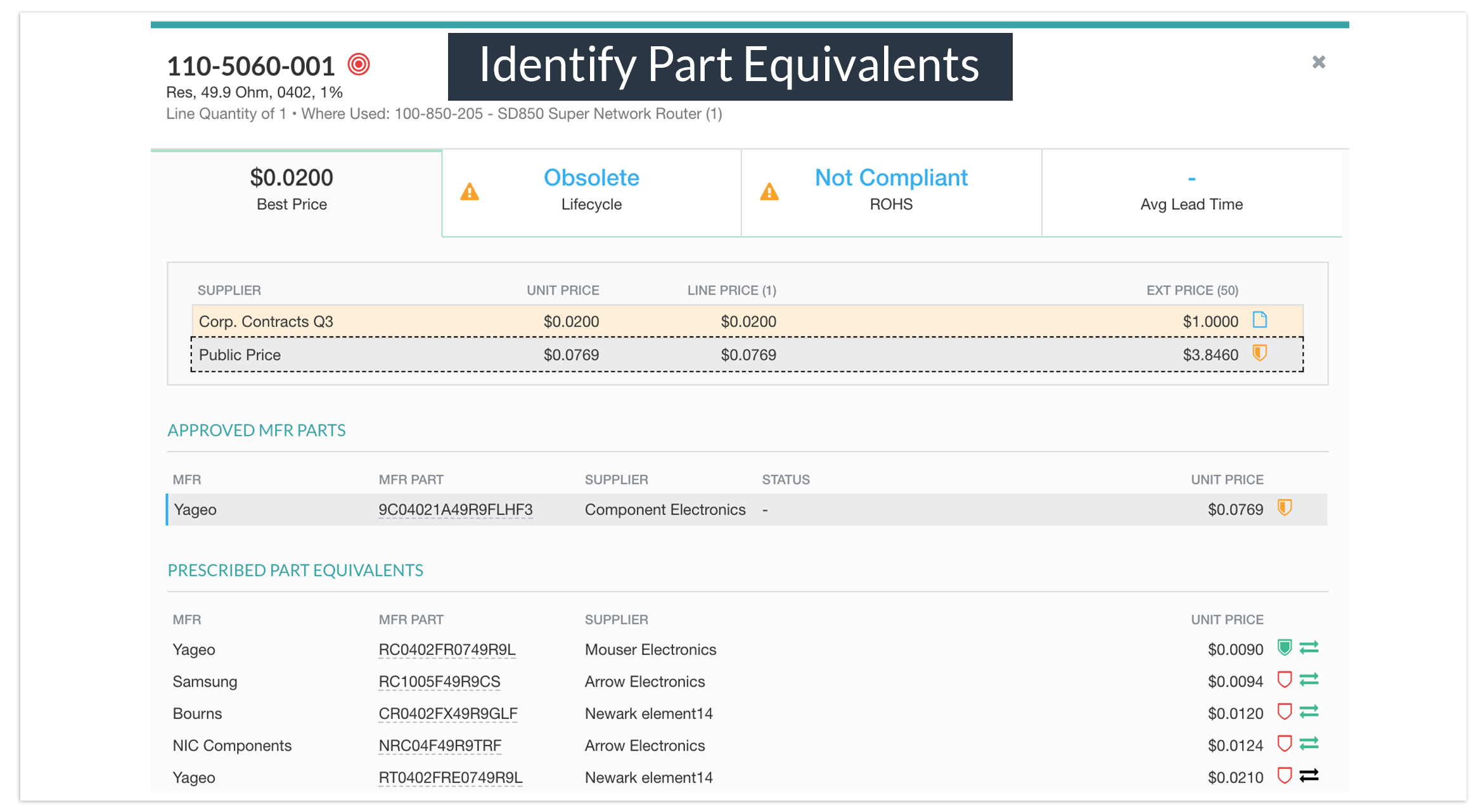Click red shield icon on Samsung row

[1285, 680]
